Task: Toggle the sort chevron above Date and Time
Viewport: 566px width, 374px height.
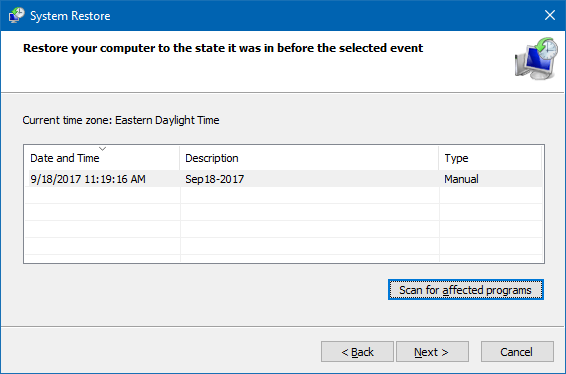Action: click(x=103, y=148)
